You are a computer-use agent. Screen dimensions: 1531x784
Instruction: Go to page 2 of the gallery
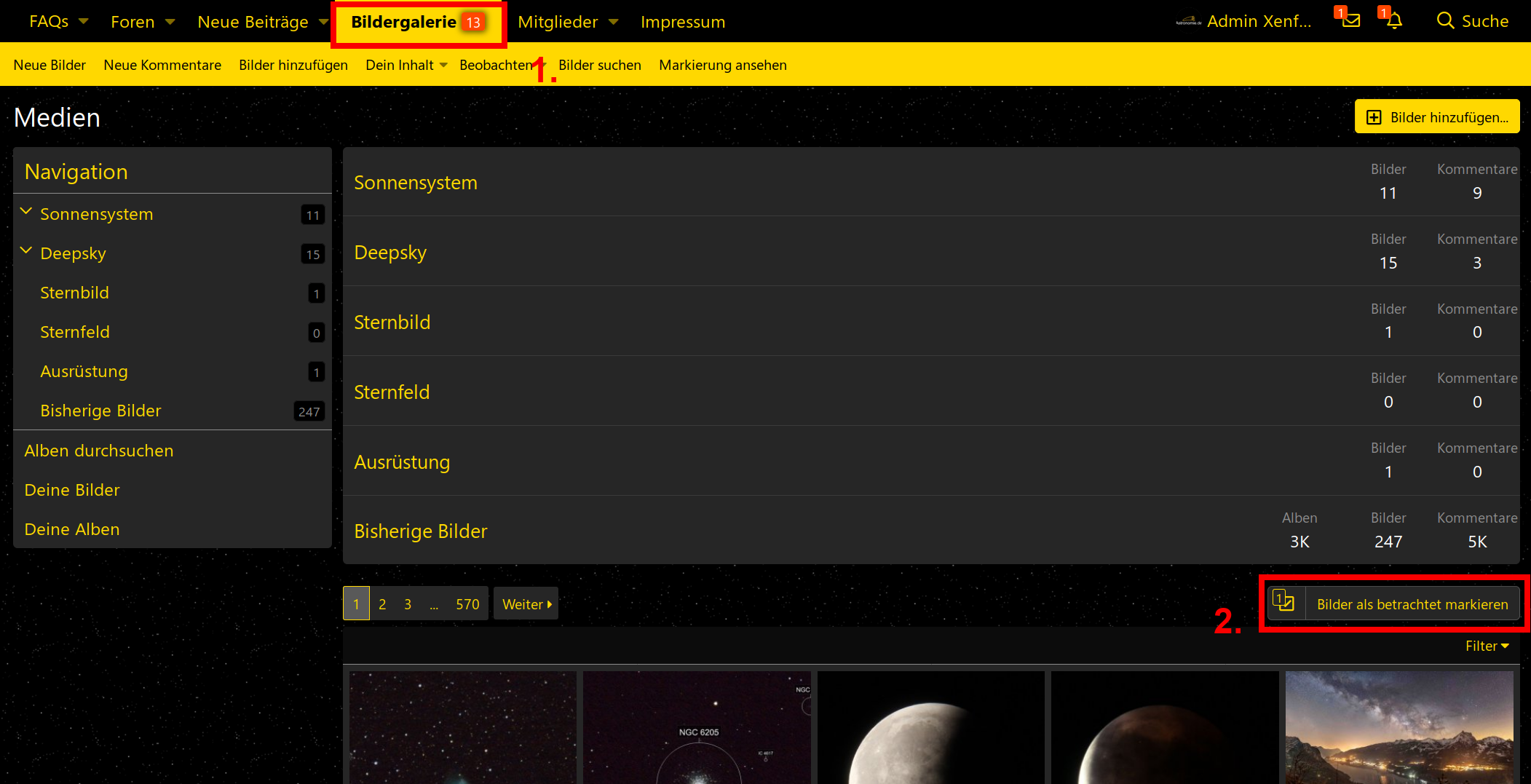[x=382, y=603]
